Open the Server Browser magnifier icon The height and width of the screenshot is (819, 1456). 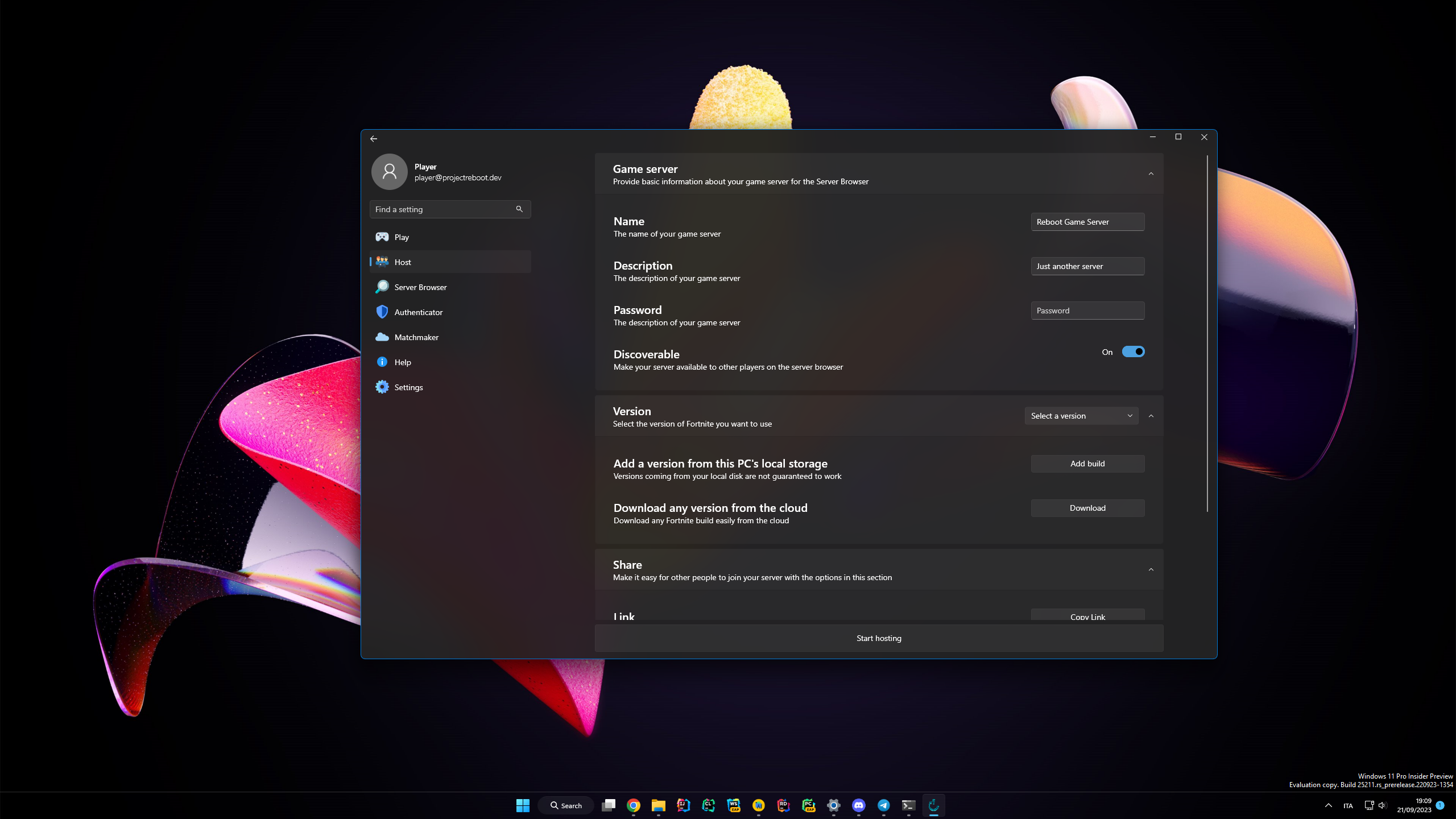click(382, 287)
